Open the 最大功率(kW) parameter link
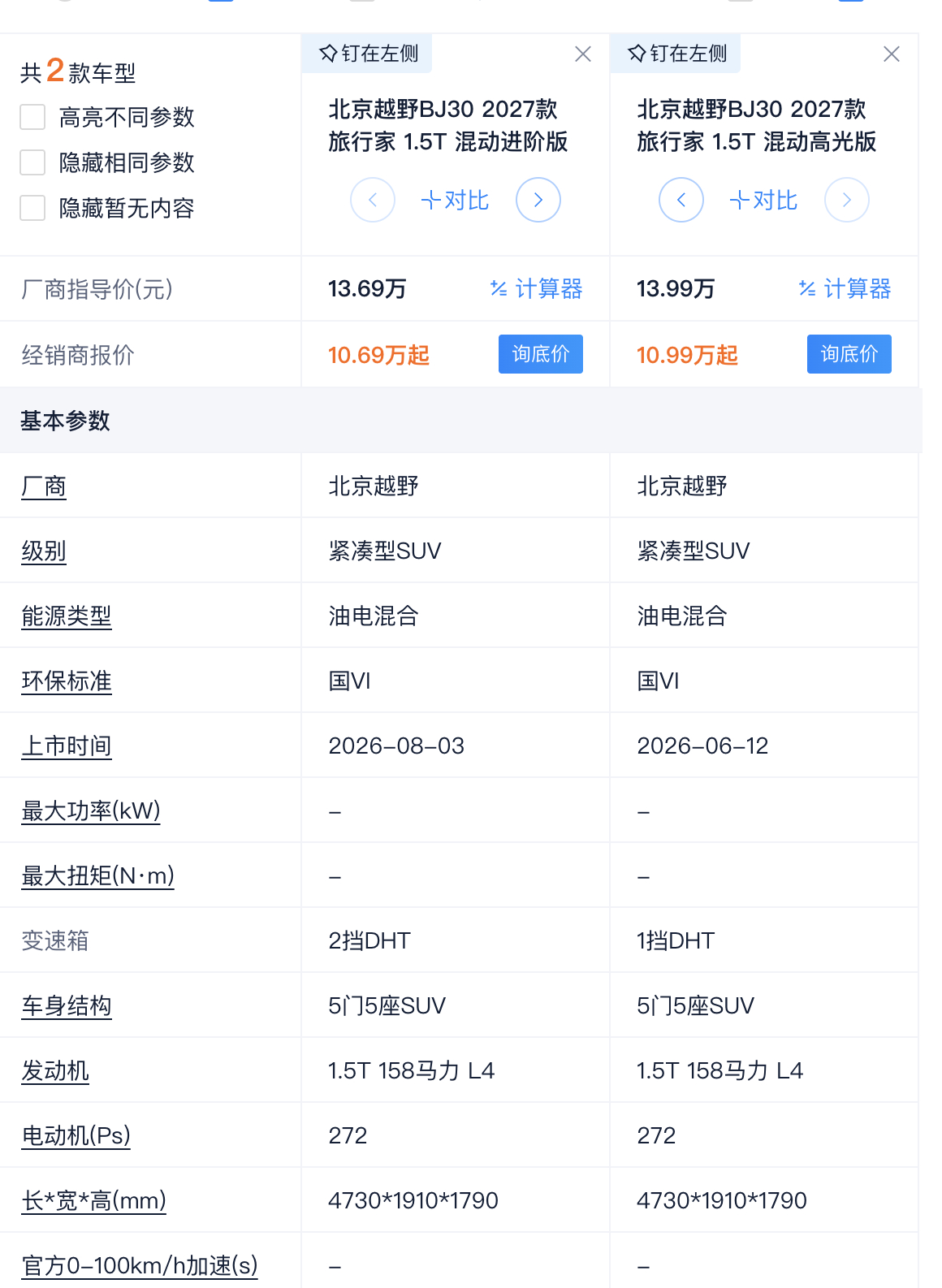 [91, 810]
